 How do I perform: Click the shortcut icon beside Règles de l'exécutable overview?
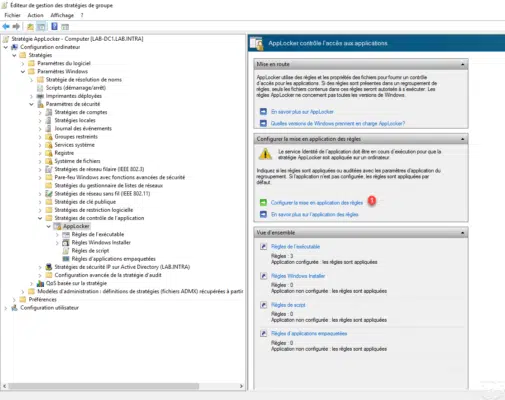tap(263, 247)
